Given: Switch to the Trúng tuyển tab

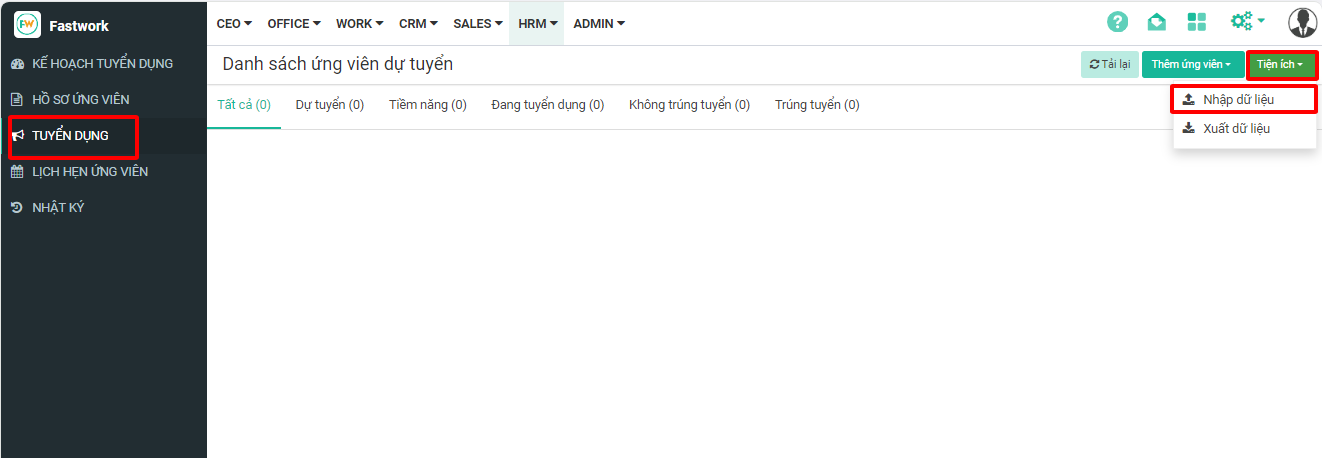Looking at the screenshot, I should point(816,105).
